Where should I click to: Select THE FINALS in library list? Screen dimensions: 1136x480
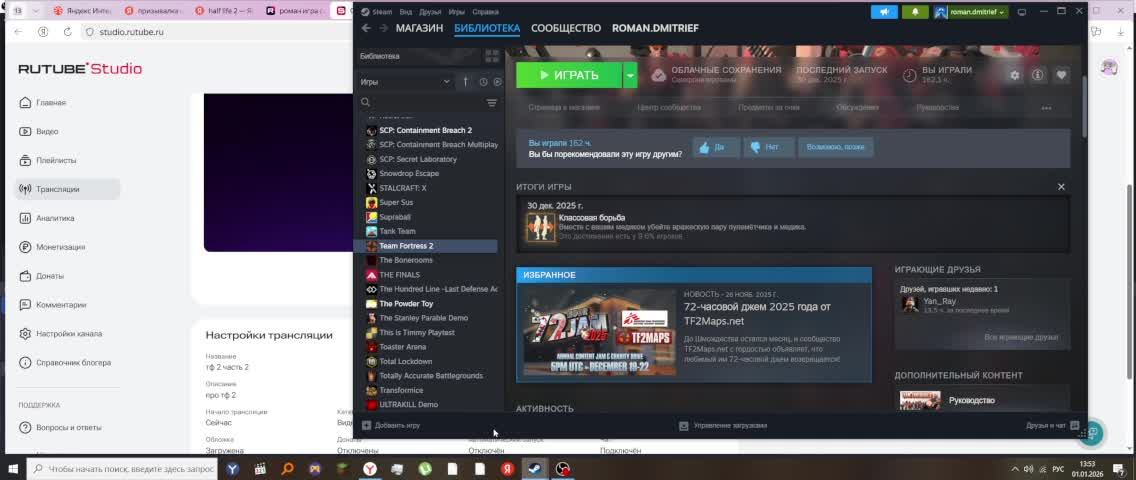pyautogui.click(x=399, y=275)
